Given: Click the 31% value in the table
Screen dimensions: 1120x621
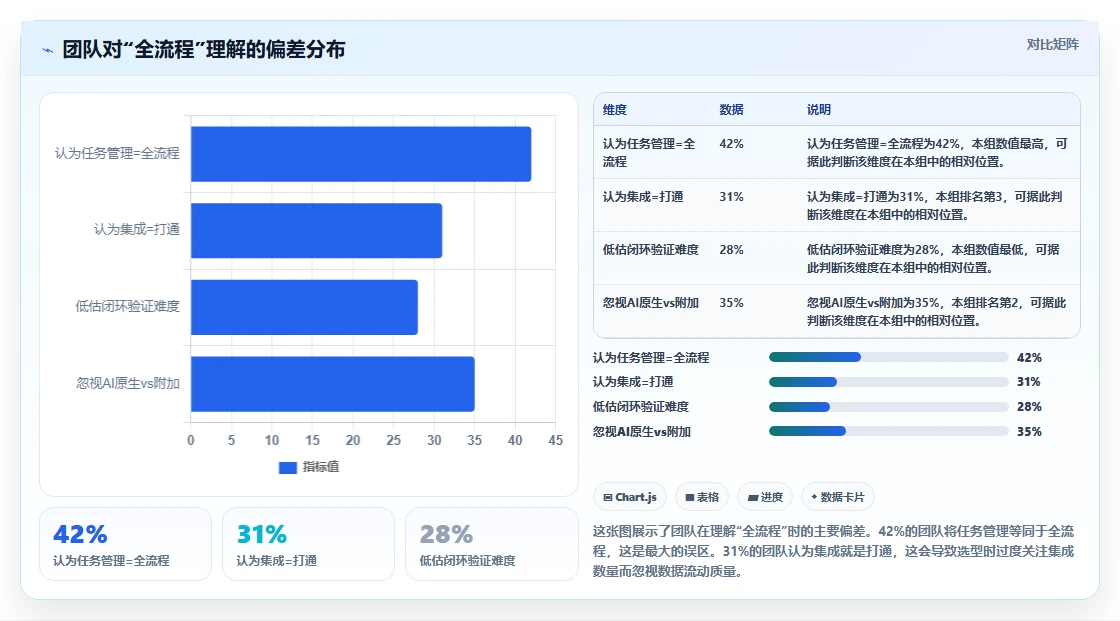Looking at the screenshot, I should tap(731, 197).
